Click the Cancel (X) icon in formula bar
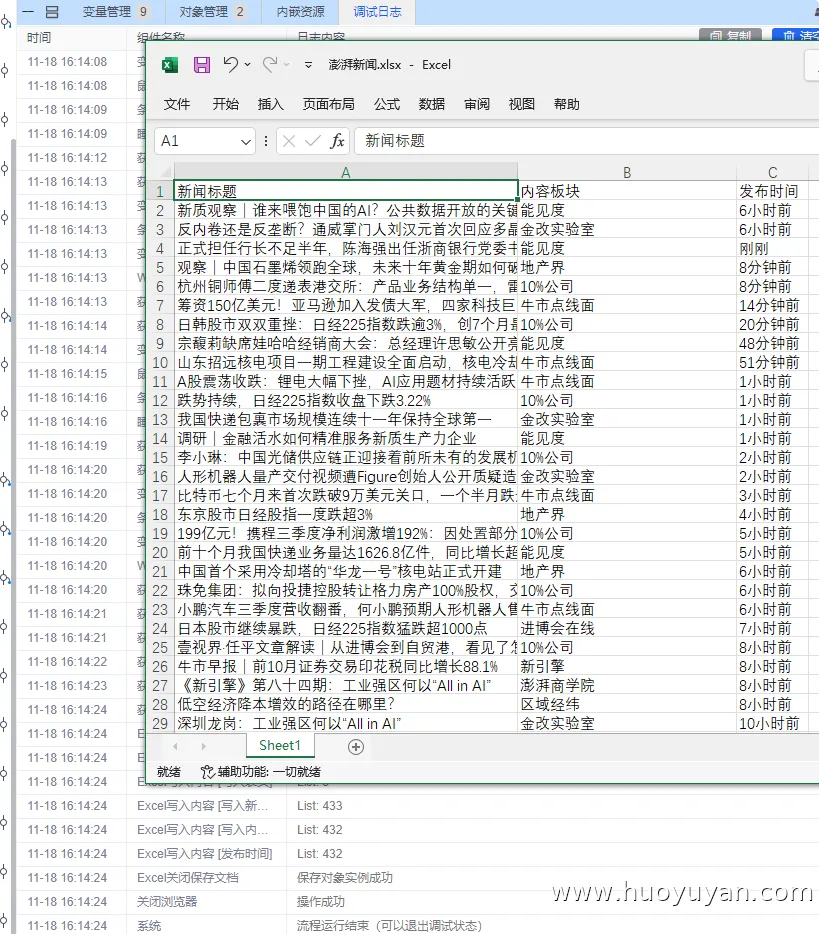The width and height of the screenshot is (819, 934). (x=289, y=140)
